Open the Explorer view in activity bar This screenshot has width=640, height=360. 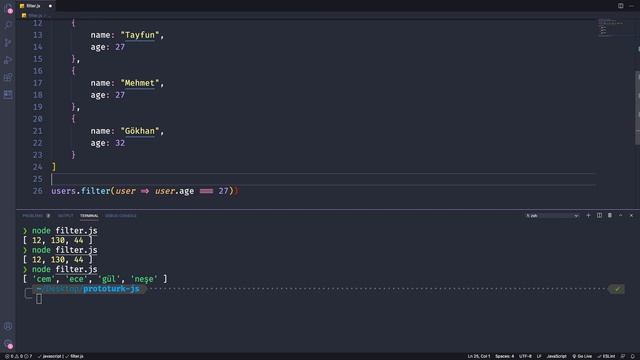point(8,9)
